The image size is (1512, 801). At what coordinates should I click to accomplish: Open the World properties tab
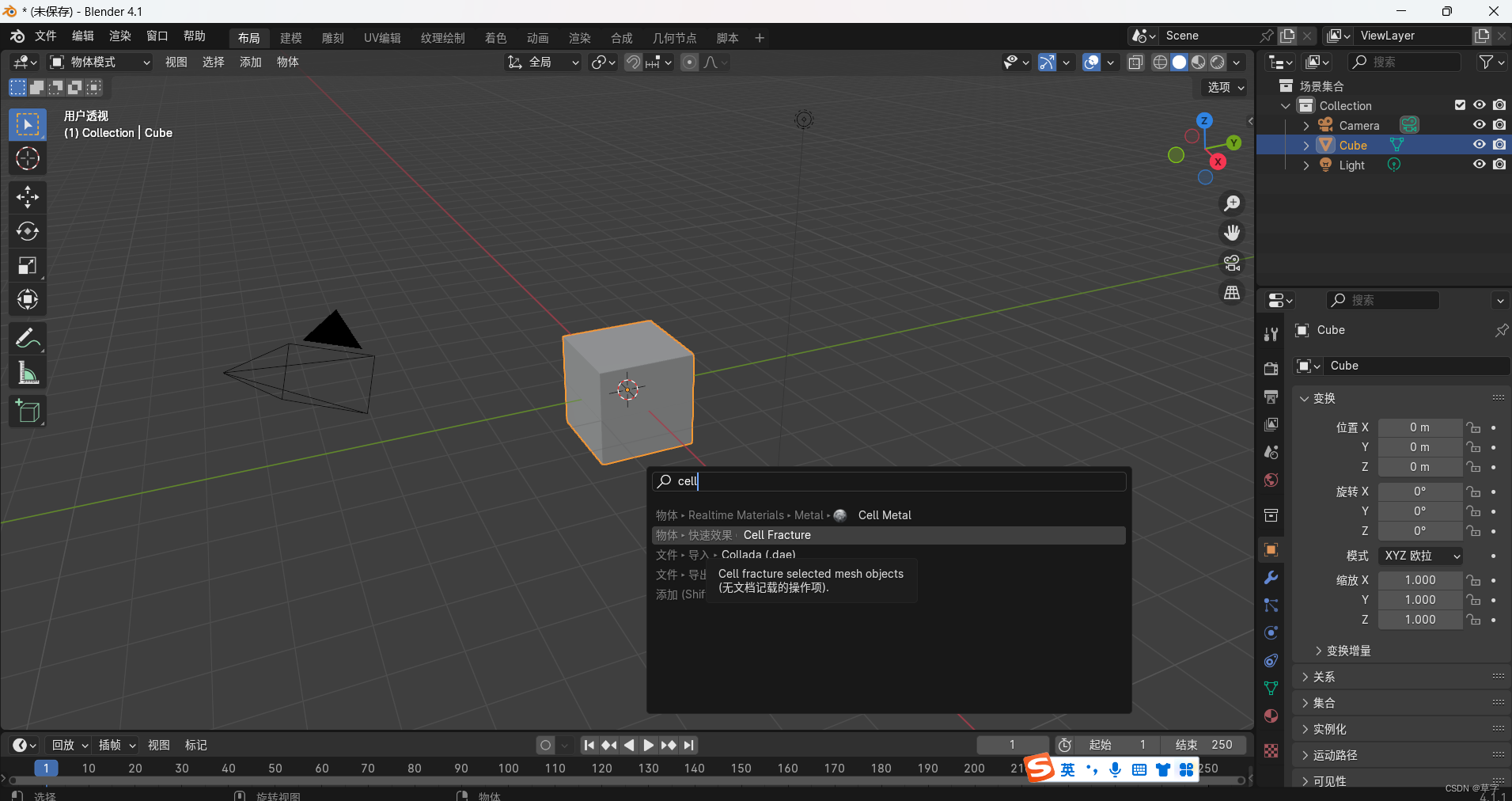(x=1271, y=480)
